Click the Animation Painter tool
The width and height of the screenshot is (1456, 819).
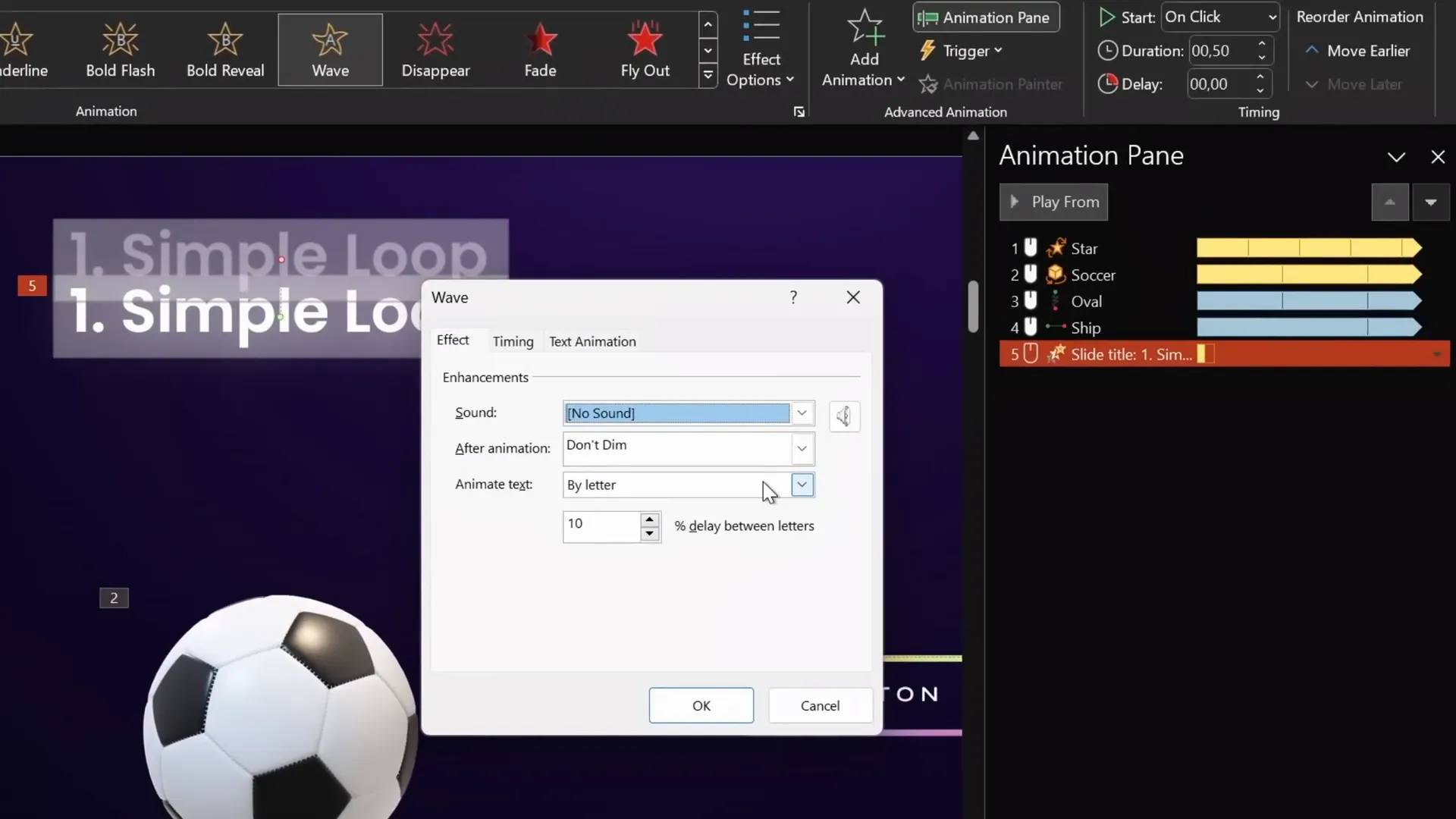(x=990, y=84)
